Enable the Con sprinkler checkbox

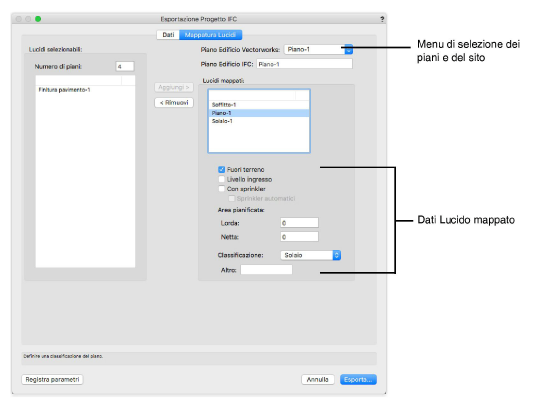click(x=221, y=189)
